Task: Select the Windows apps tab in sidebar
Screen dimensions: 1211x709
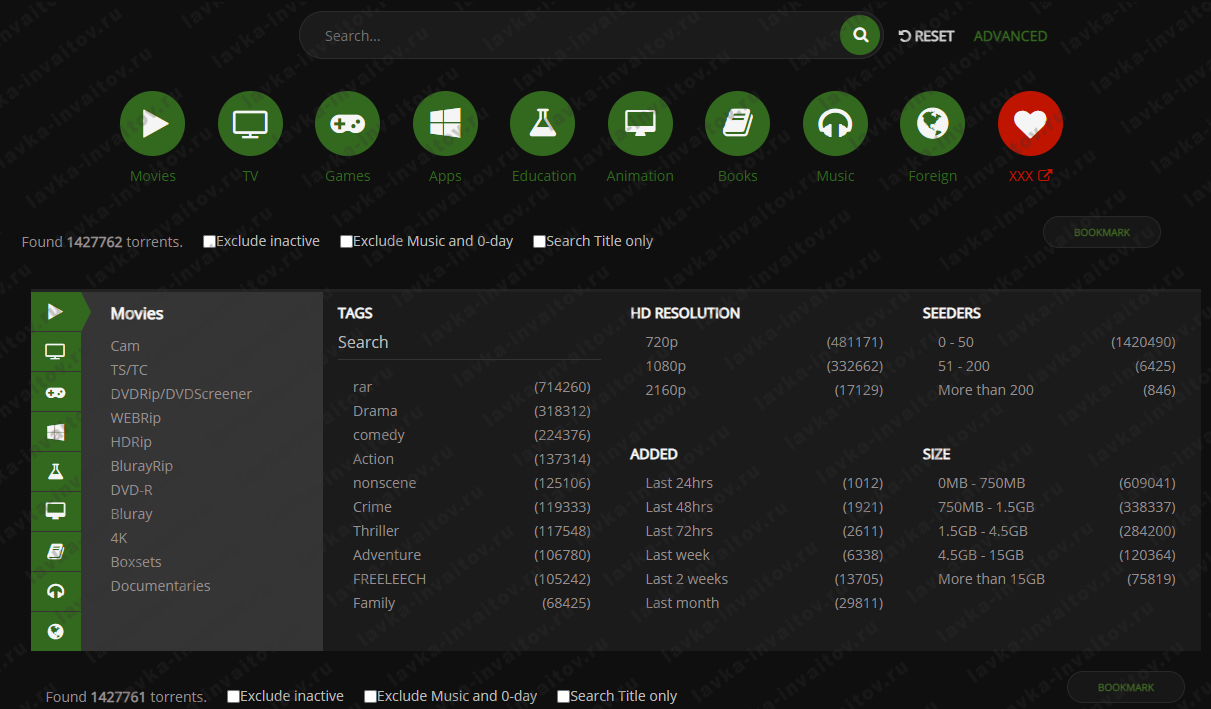Action: coord(56,432)
